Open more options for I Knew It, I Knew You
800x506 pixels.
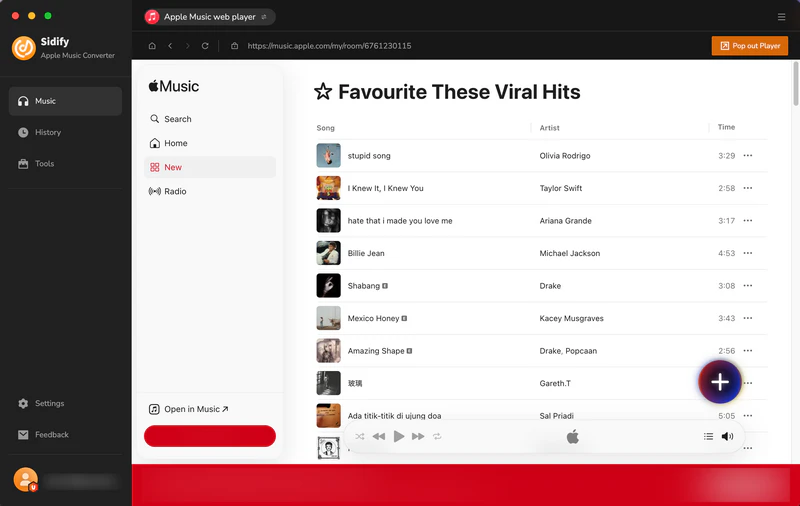click(748, 188)
